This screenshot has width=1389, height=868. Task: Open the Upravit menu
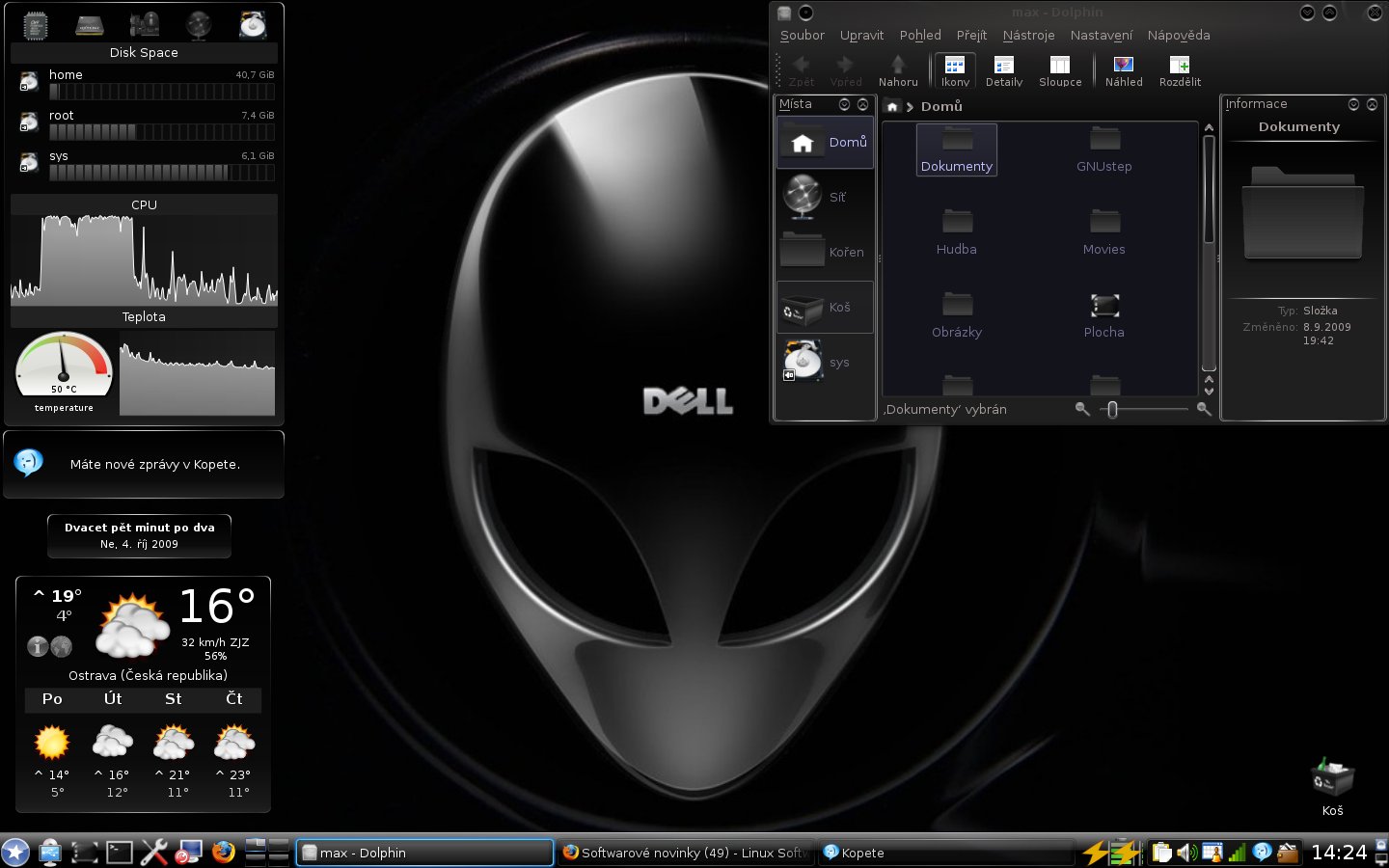point(861,35)
